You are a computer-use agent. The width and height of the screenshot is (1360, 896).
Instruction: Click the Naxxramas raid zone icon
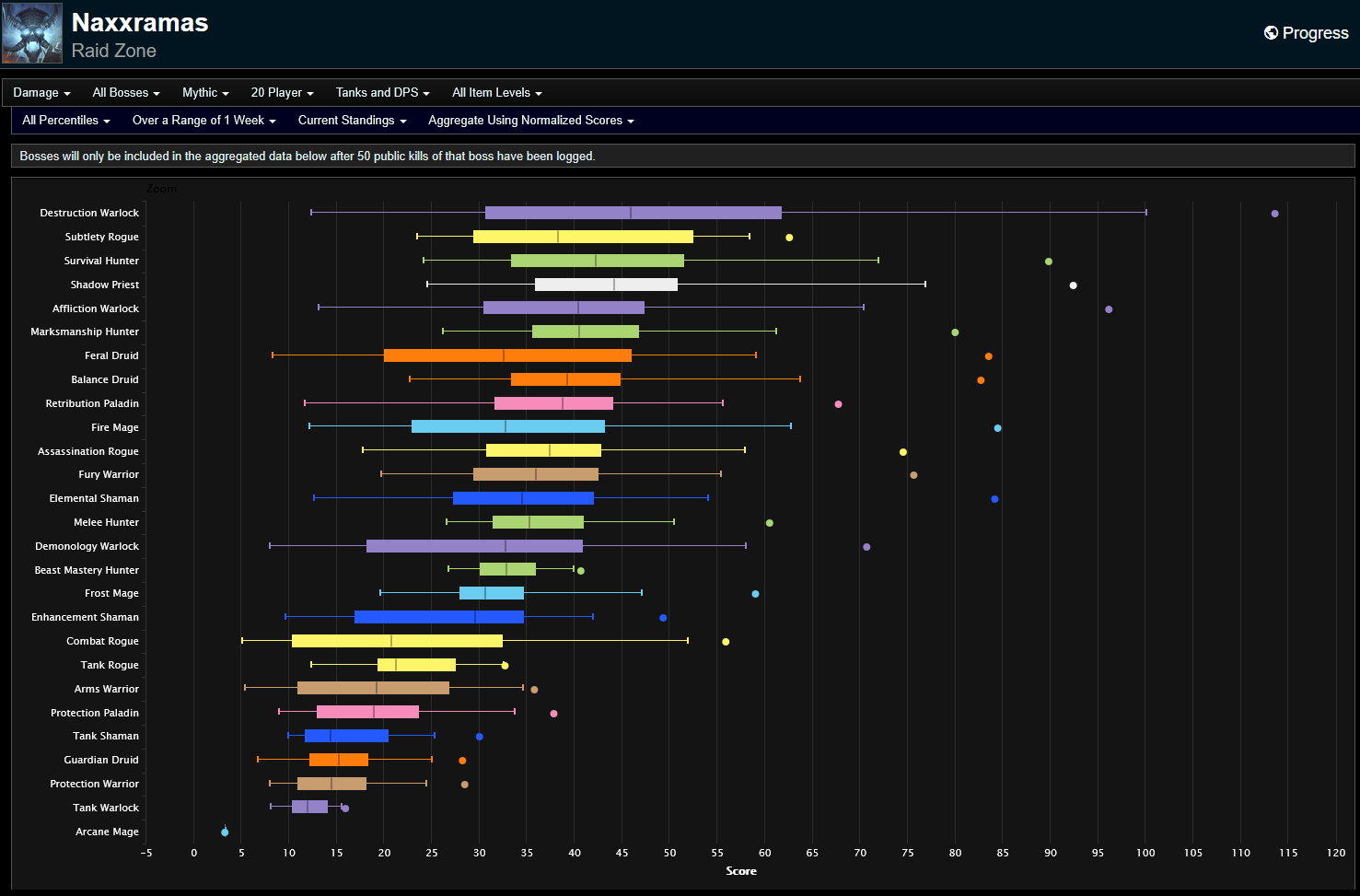(x=32, y=32)
